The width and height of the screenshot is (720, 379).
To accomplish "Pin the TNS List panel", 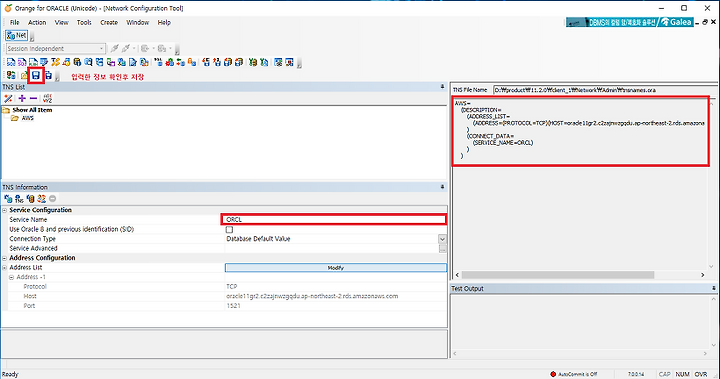I will (442, 86).
